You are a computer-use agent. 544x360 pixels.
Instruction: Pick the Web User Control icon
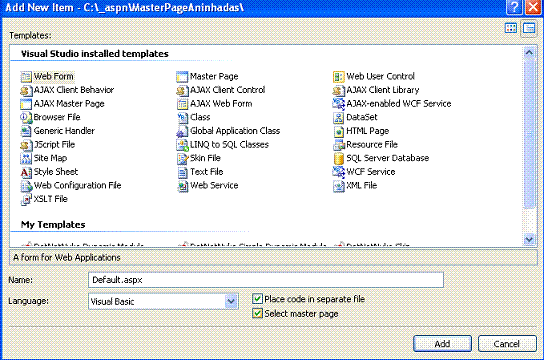tap(338, 76)
